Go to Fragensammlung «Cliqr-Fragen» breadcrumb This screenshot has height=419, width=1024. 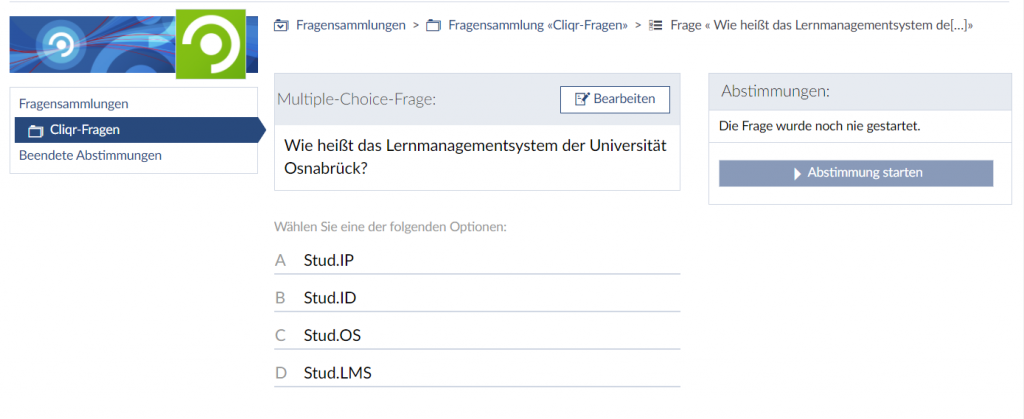click(538, 25)
